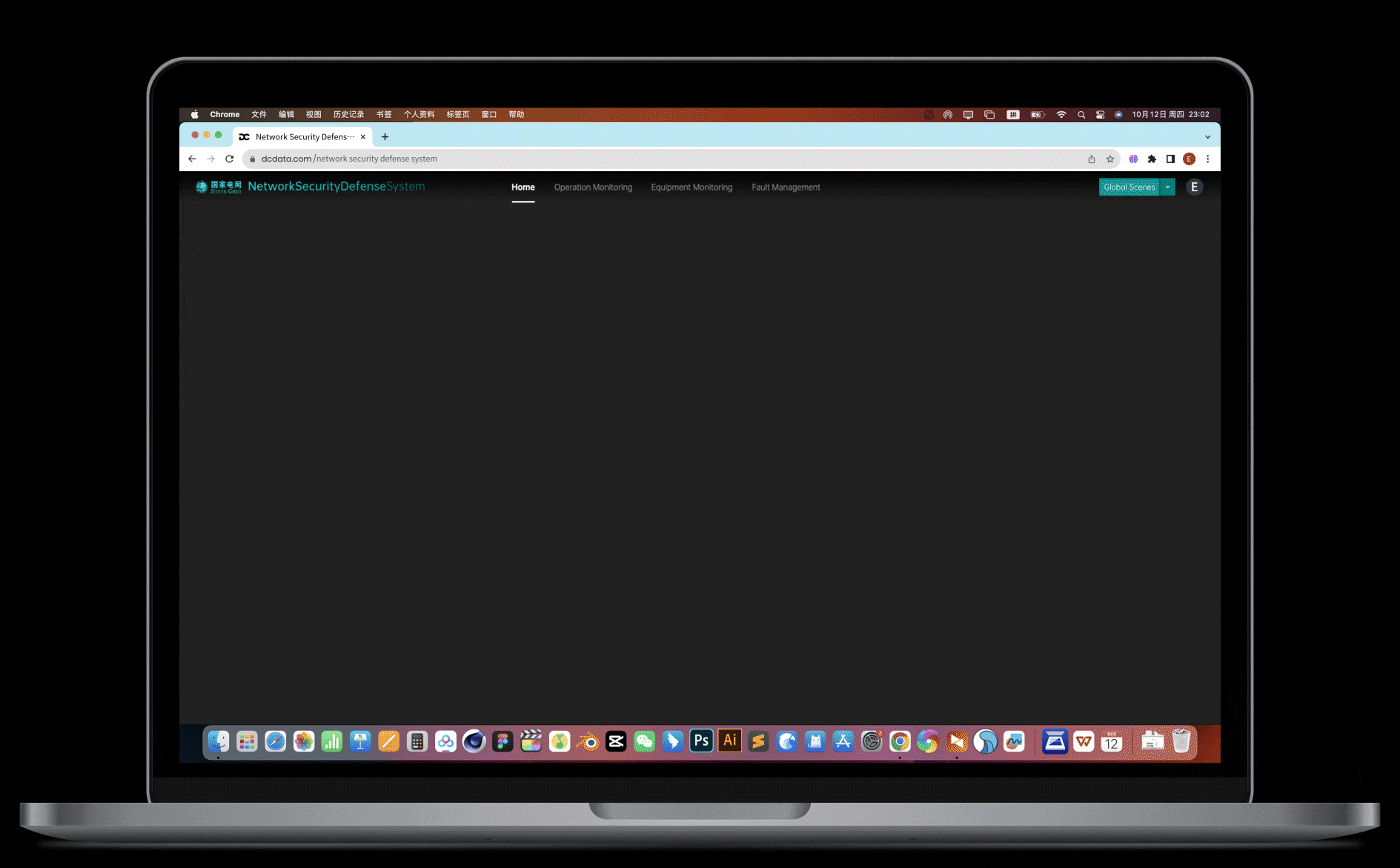The image size is (1400, 868).
Task: Open Spotlight search in menu bar
Action: (x=1081, y=114)
